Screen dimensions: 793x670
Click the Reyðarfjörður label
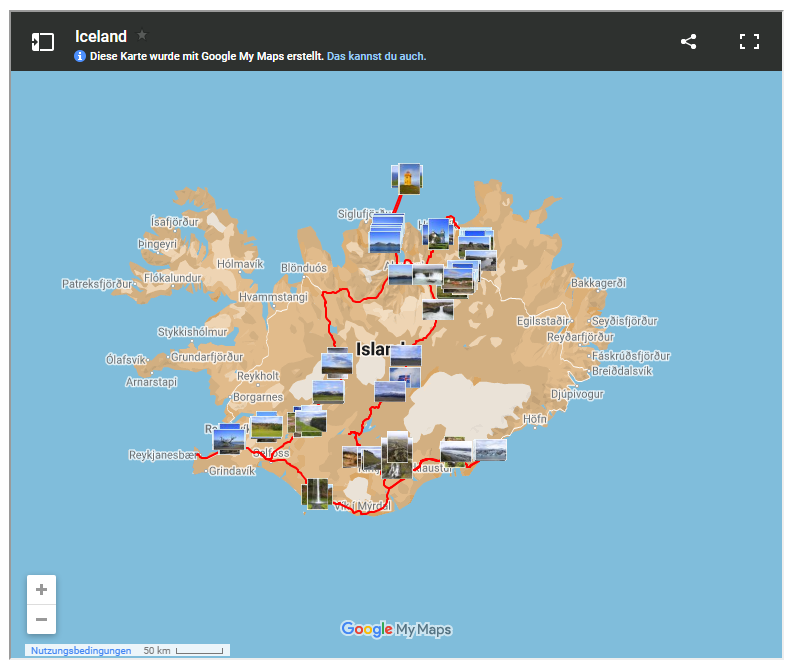[581, 337]
